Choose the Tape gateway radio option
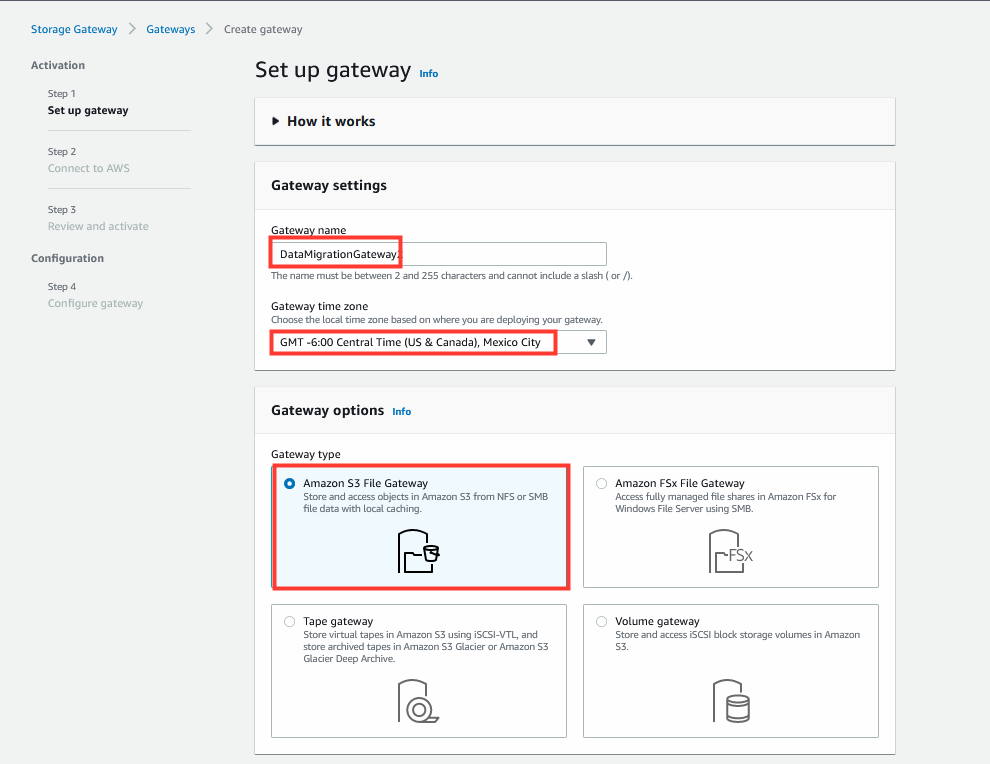990x764 pixels. (289, 621)
